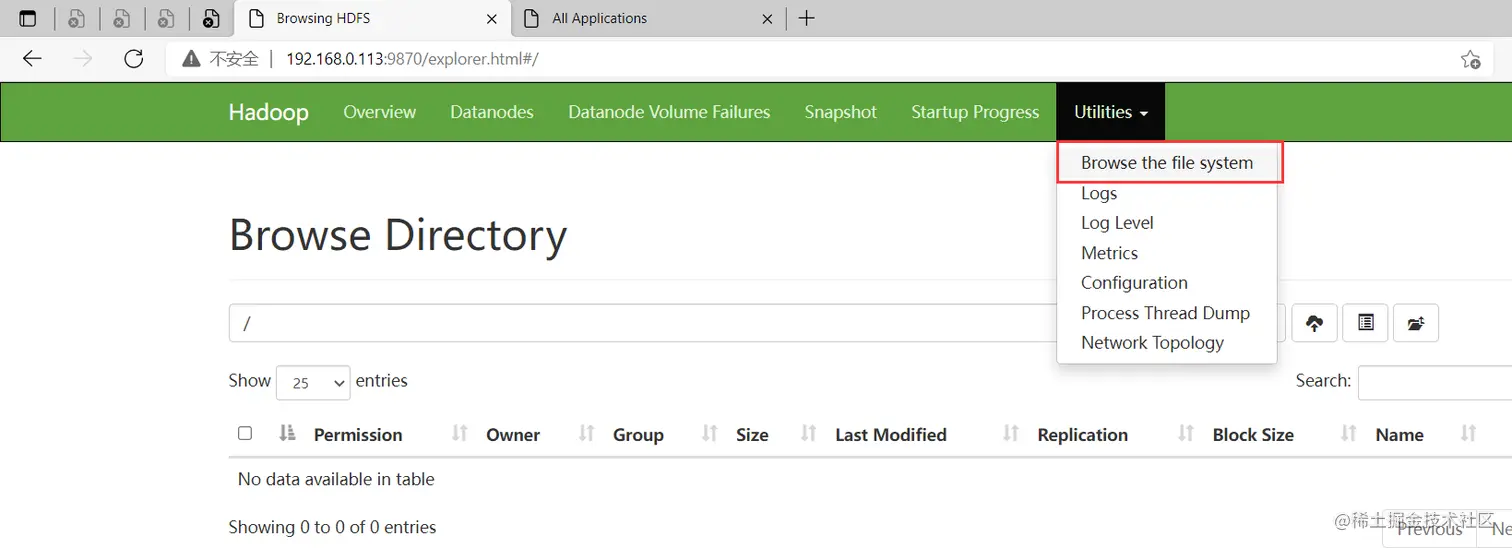
Task: Click the Permission column header
Action: (358, 434)
